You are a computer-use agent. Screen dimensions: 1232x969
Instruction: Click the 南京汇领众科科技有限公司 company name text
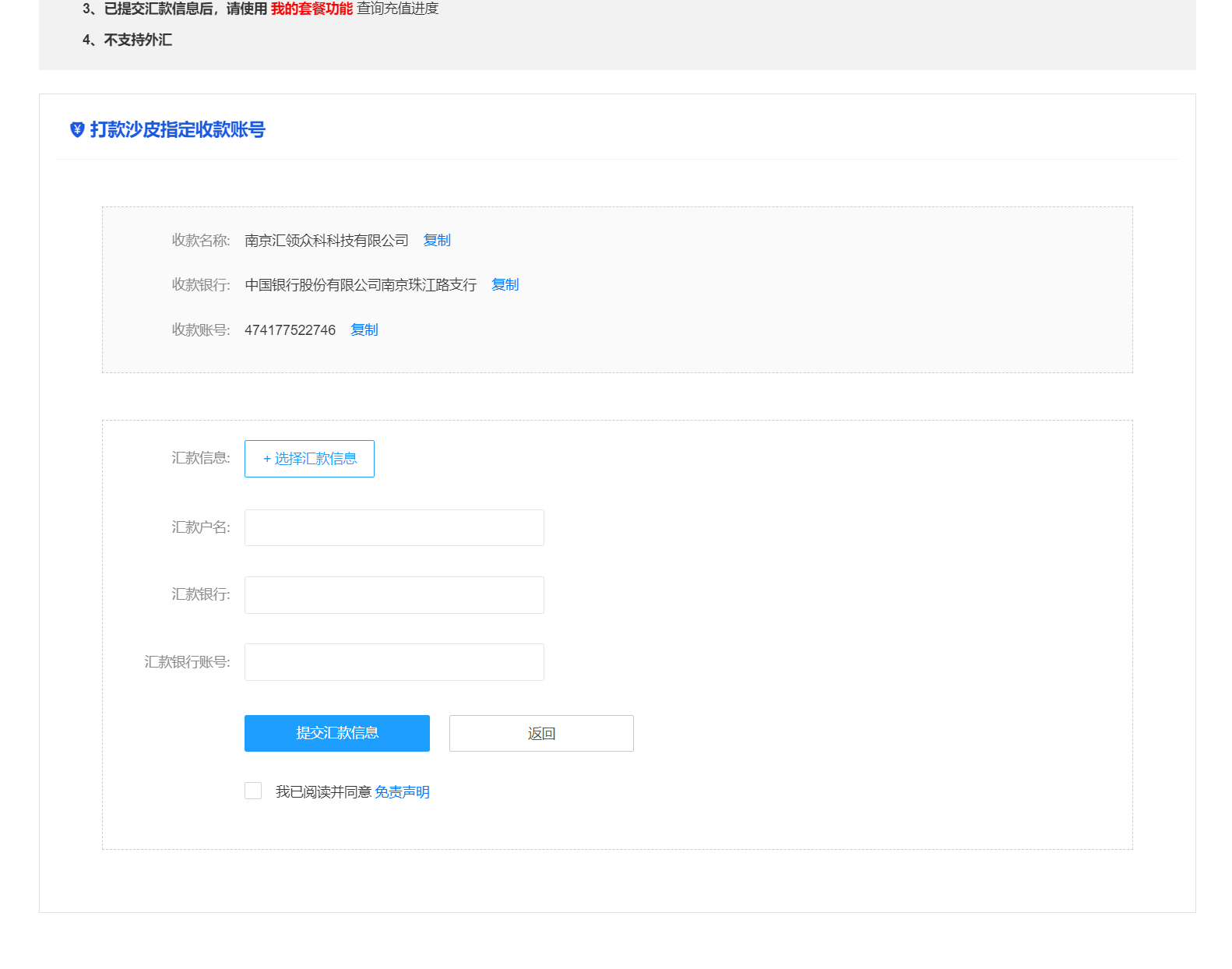326,241
